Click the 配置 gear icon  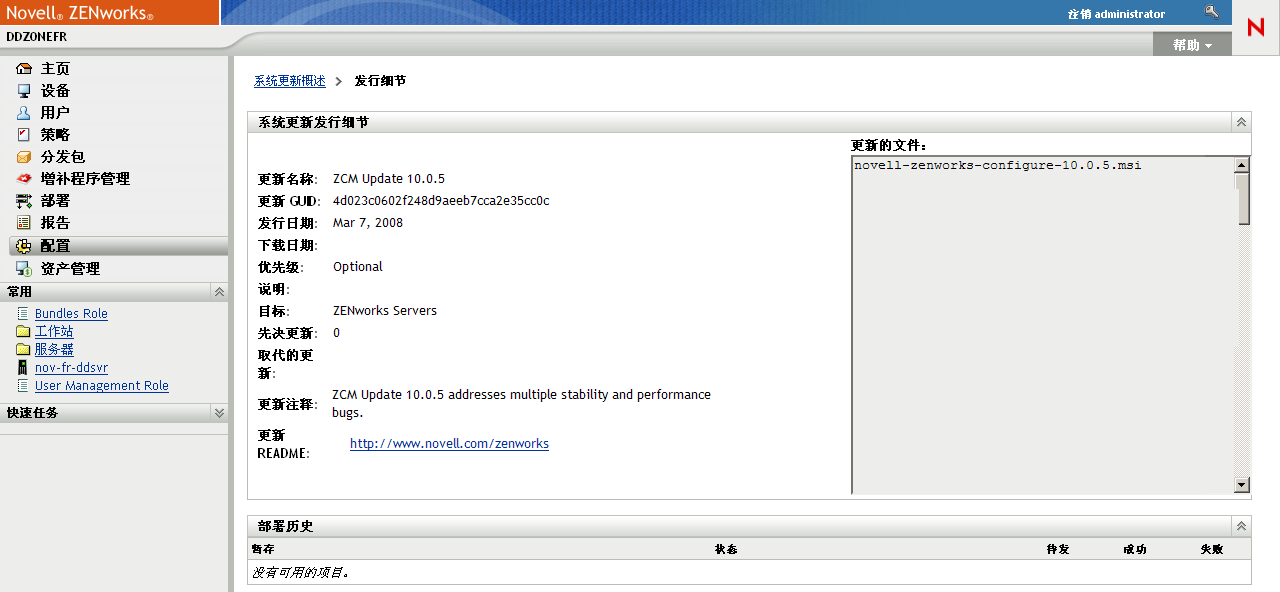pyautogui.click(x=24, y=246)
